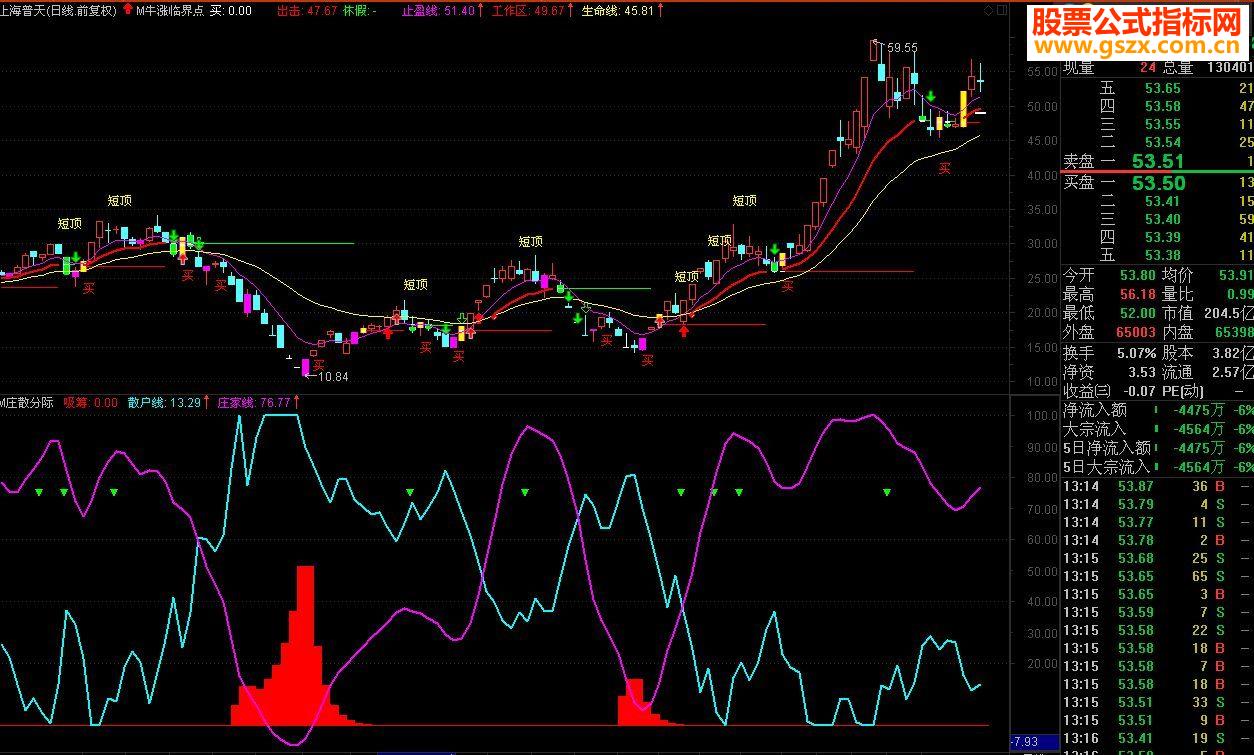1254x755 pixels.
Task: Select sell level five price 53.65
Action: click(1163, 88)
